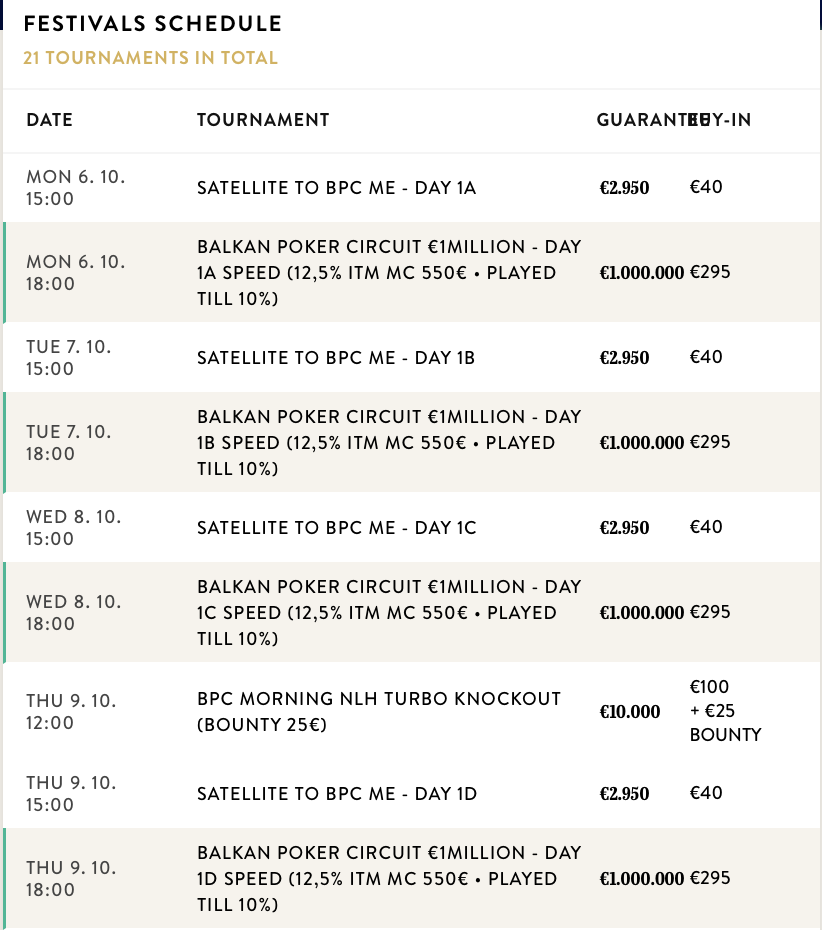
Task: Open Balkan Poker Circuit Day 1A Speed
Action: [x=389, y=272]
